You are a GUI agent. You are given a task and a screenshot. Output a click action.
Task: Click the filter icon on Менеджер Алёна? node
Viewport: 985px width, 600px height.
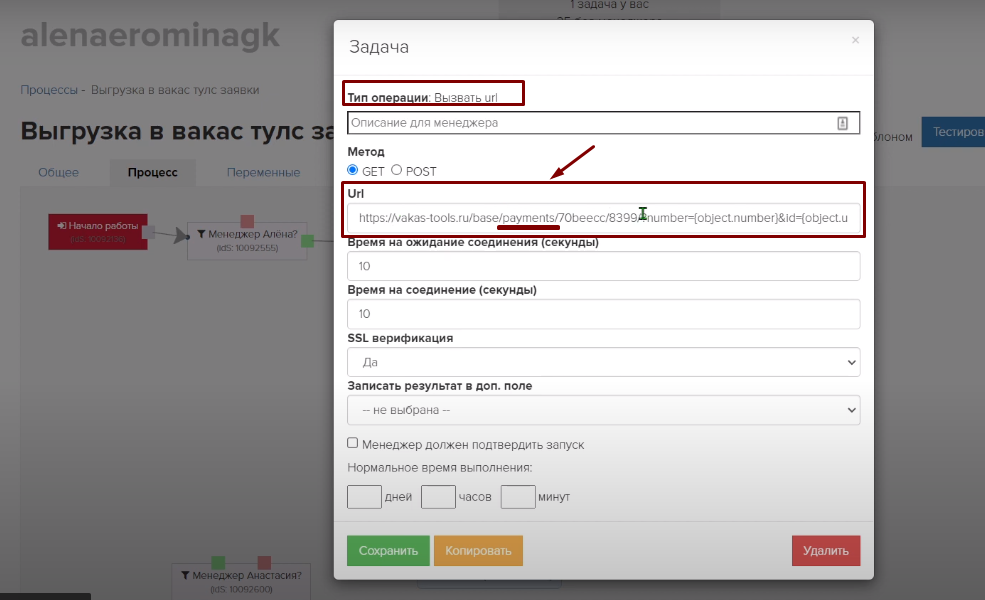201,234
